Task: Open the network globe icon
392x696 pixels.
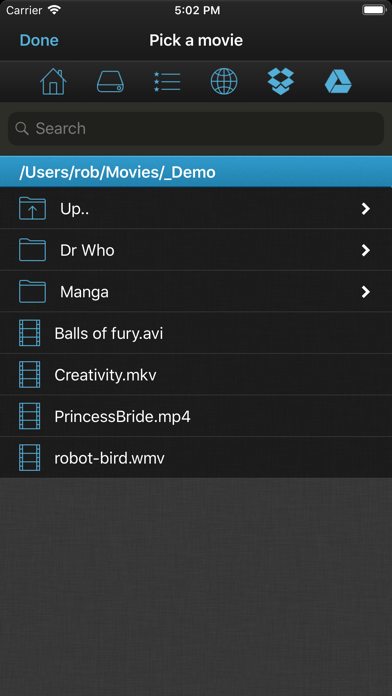Action: point(224,82)
